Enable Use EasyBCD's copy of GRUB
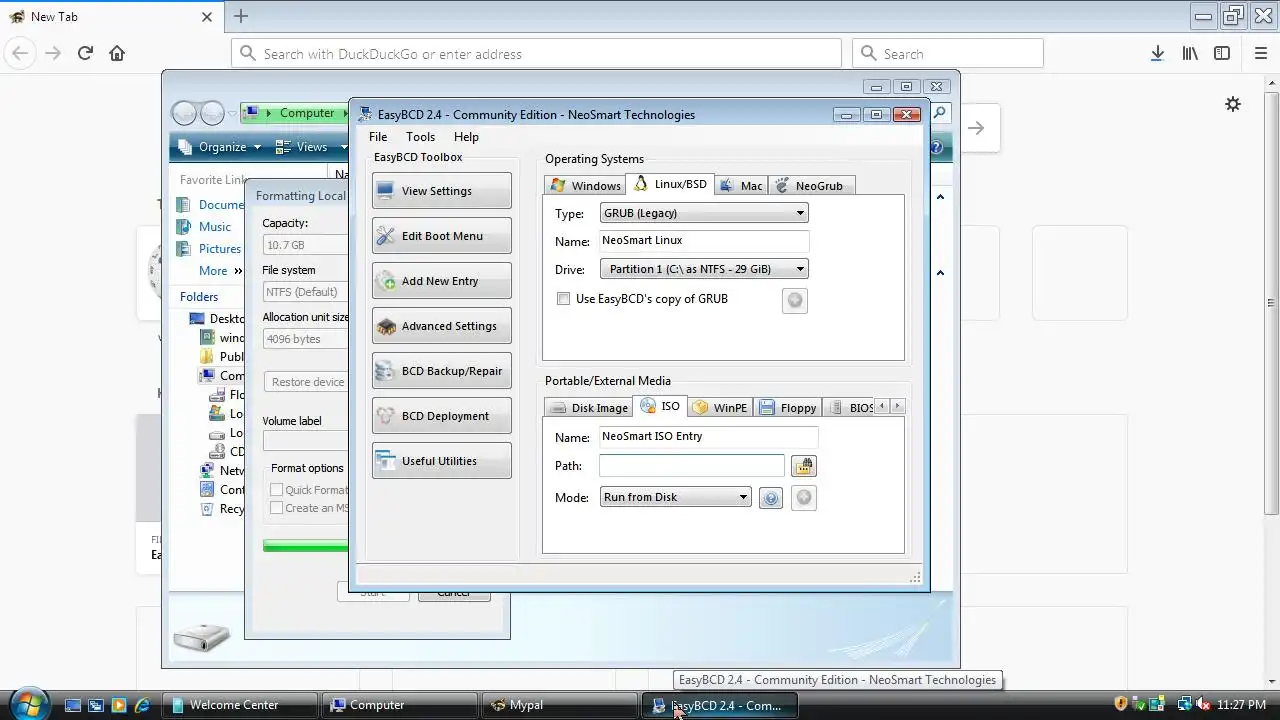This screenshot has width=1280, height=720. pyautogui.click(x=564, y=299)
